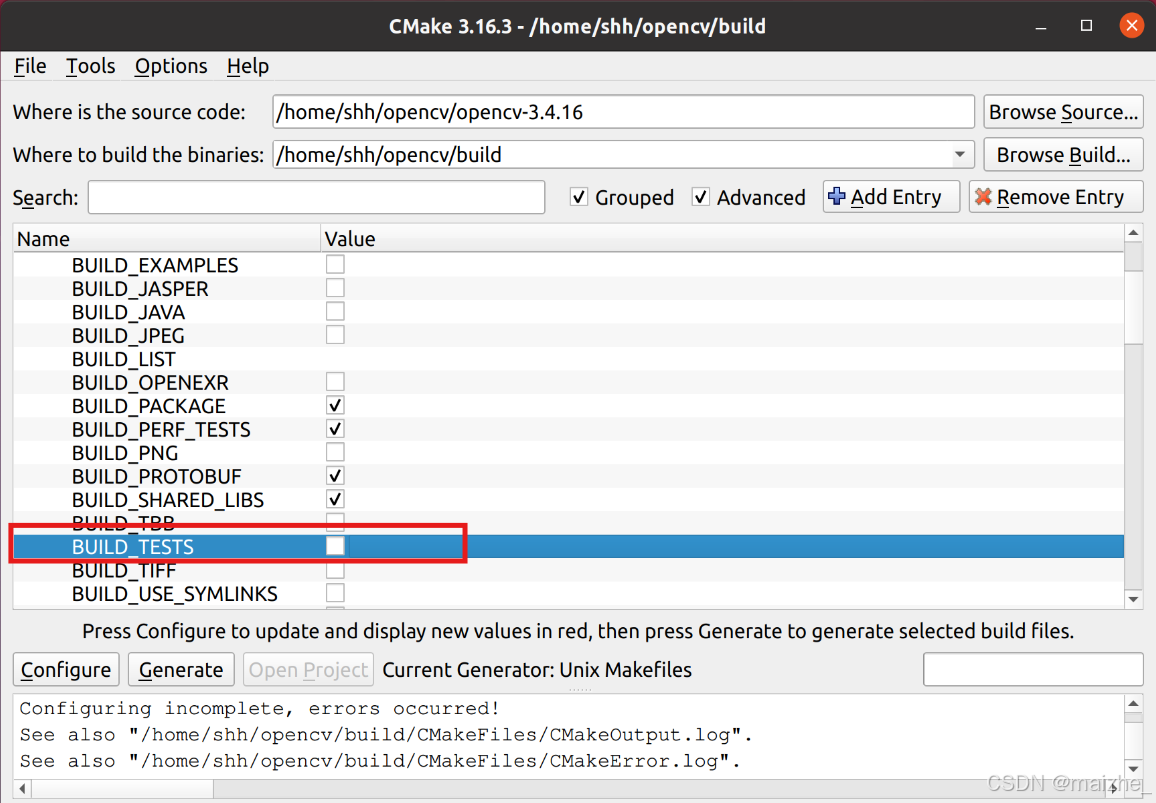Enable the BUILD_OPENEXR checkbox
1156x803 pixels.
(335, 382)
